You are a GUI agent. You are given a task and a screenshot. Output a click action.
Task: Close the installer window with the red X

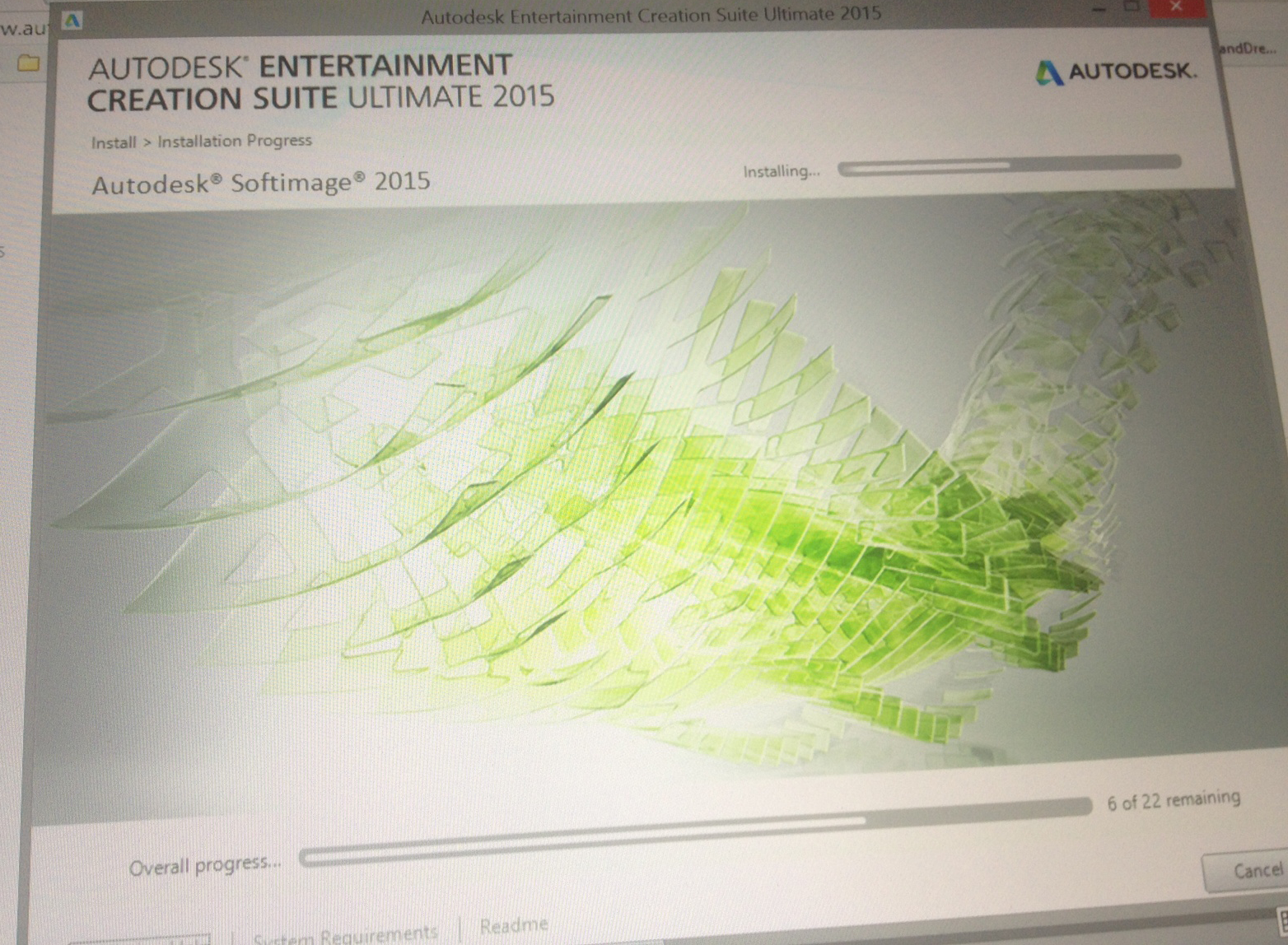[x=1176, y=7]
